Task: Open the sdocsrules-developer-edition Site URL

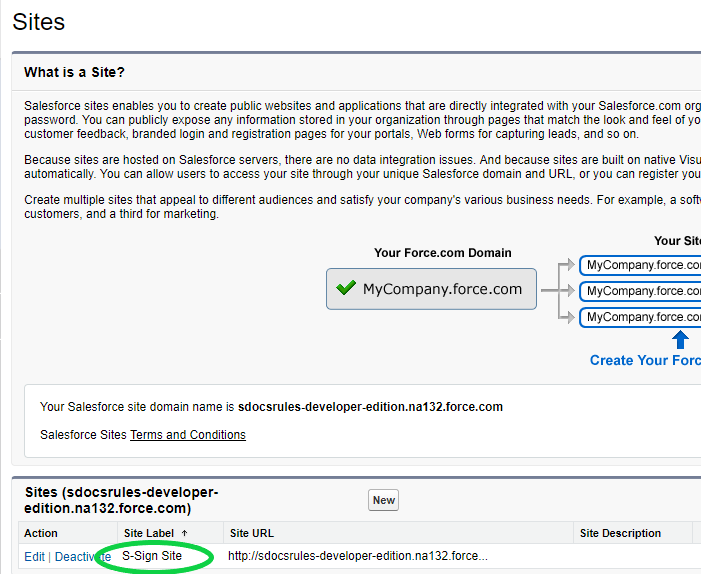Action: tap(358, 556)
